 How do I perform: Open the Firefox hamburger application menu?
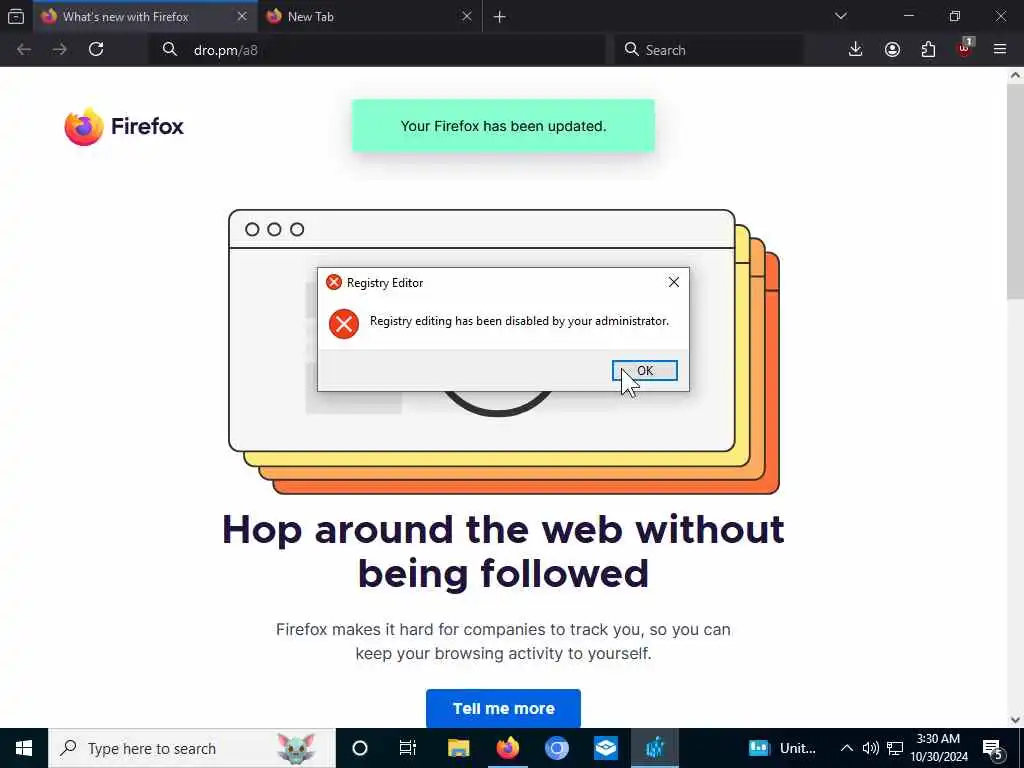(x=1000, y=50)
